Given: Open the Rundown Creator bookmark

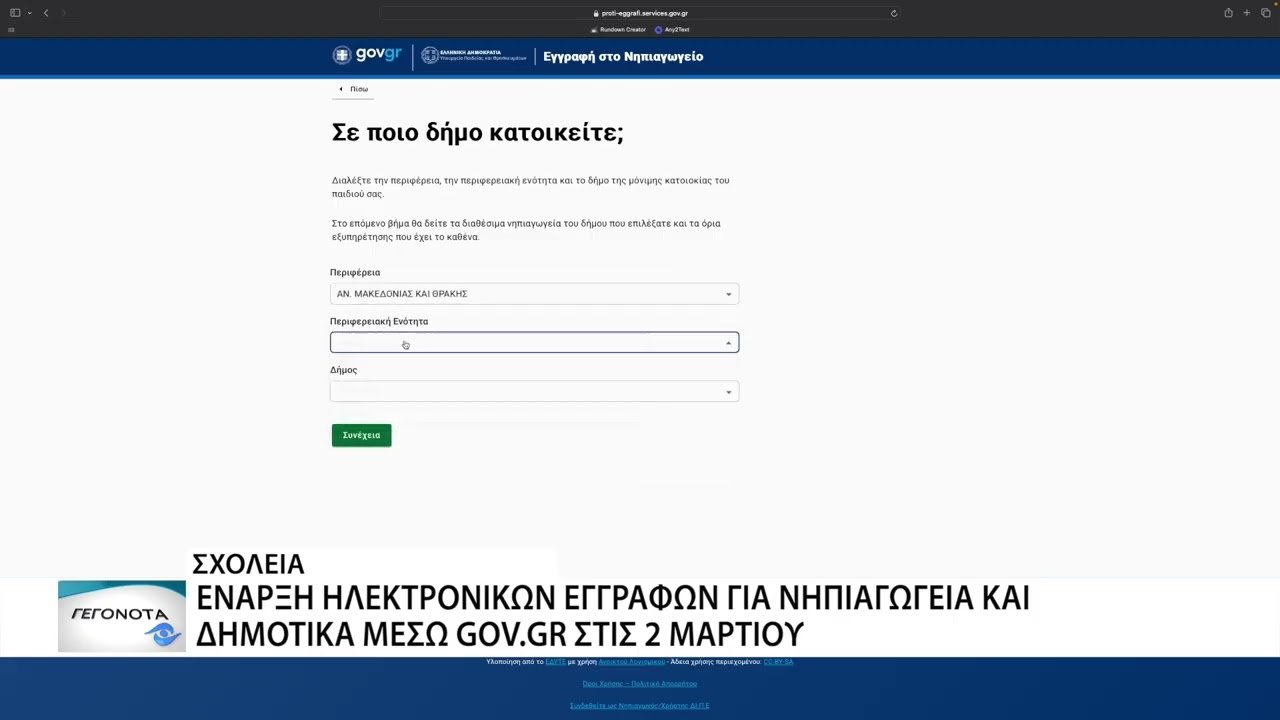Looking at the screenshot, I should click(x=618, y=30).
